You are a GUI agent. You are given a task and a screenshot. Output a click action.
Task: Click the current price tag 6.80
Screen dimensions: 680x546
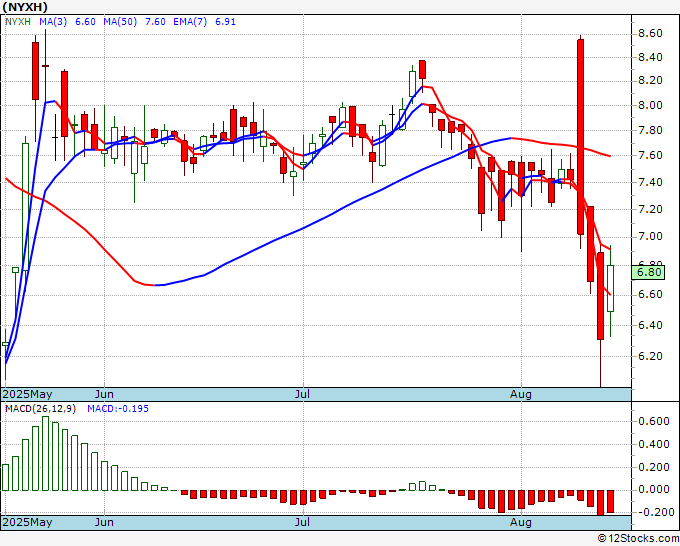tap(649, 272)
